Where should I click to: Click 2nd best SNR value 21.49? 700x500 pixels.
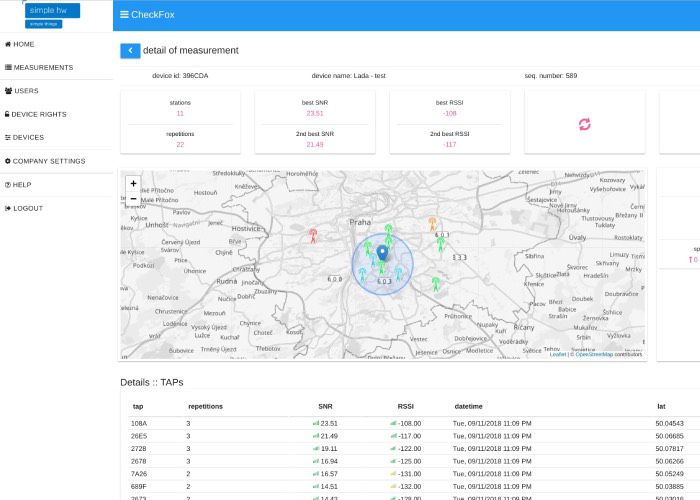[315, 145]
